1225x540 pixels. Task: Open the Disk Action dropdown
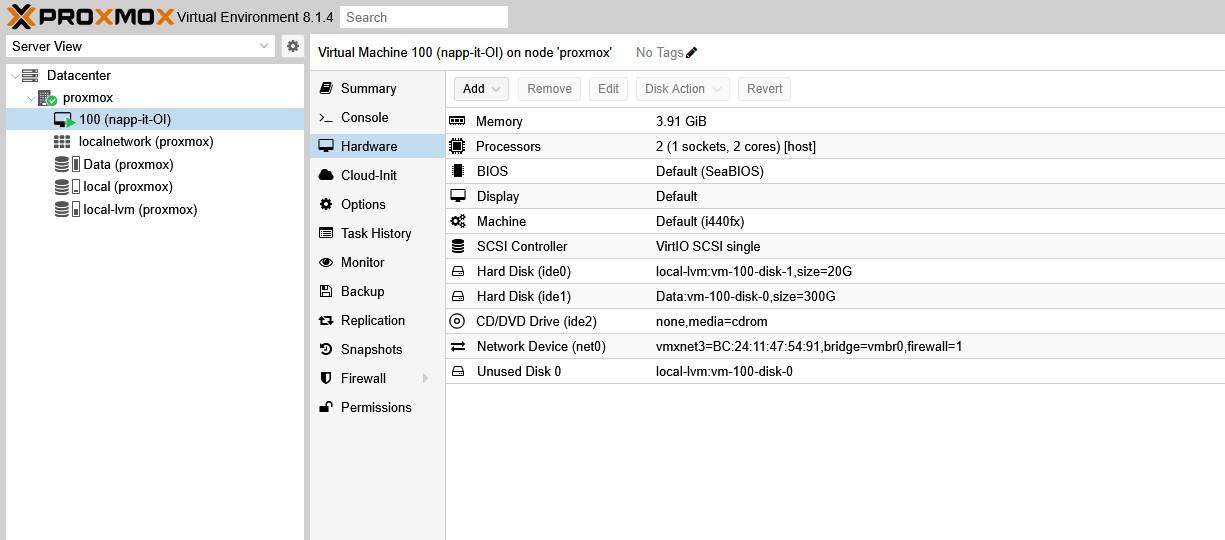click(x=682, y=89)
